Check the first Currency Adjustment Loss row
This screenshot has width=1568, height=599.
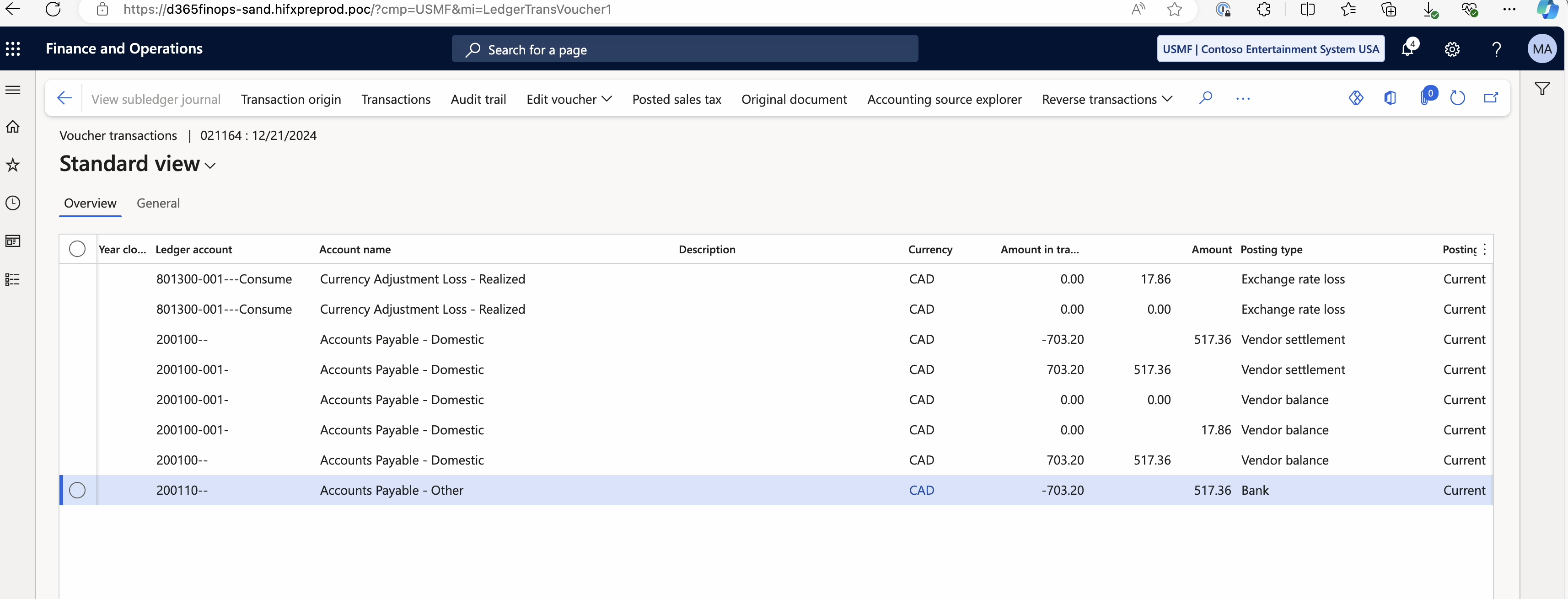(x=77, y=279)
